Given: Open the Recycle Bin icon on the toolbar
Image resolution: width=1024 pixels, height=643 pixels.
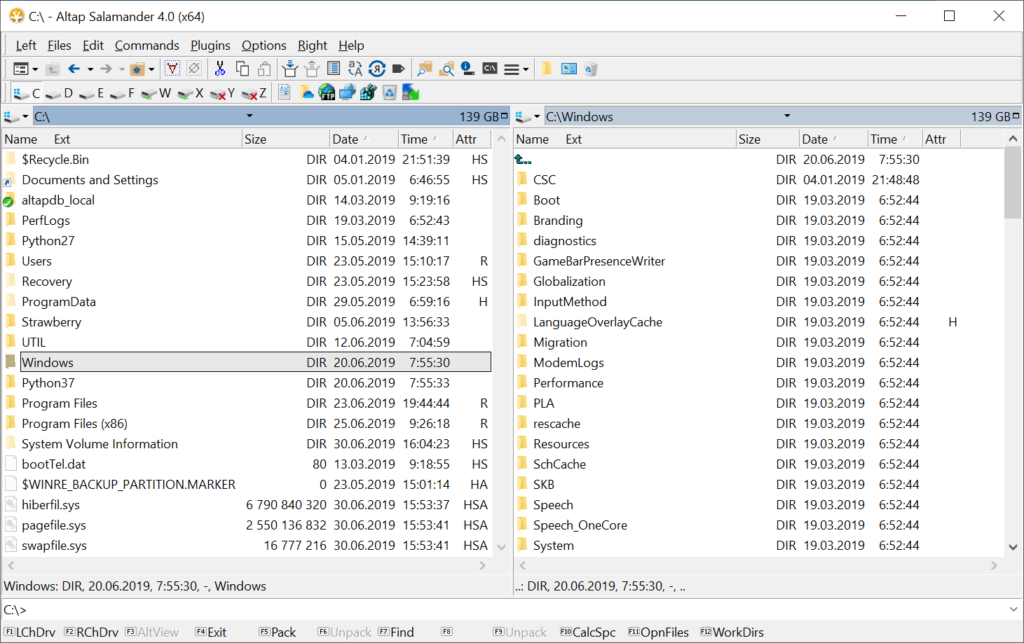Looking at the screenshot, I should tap(389, 92).
